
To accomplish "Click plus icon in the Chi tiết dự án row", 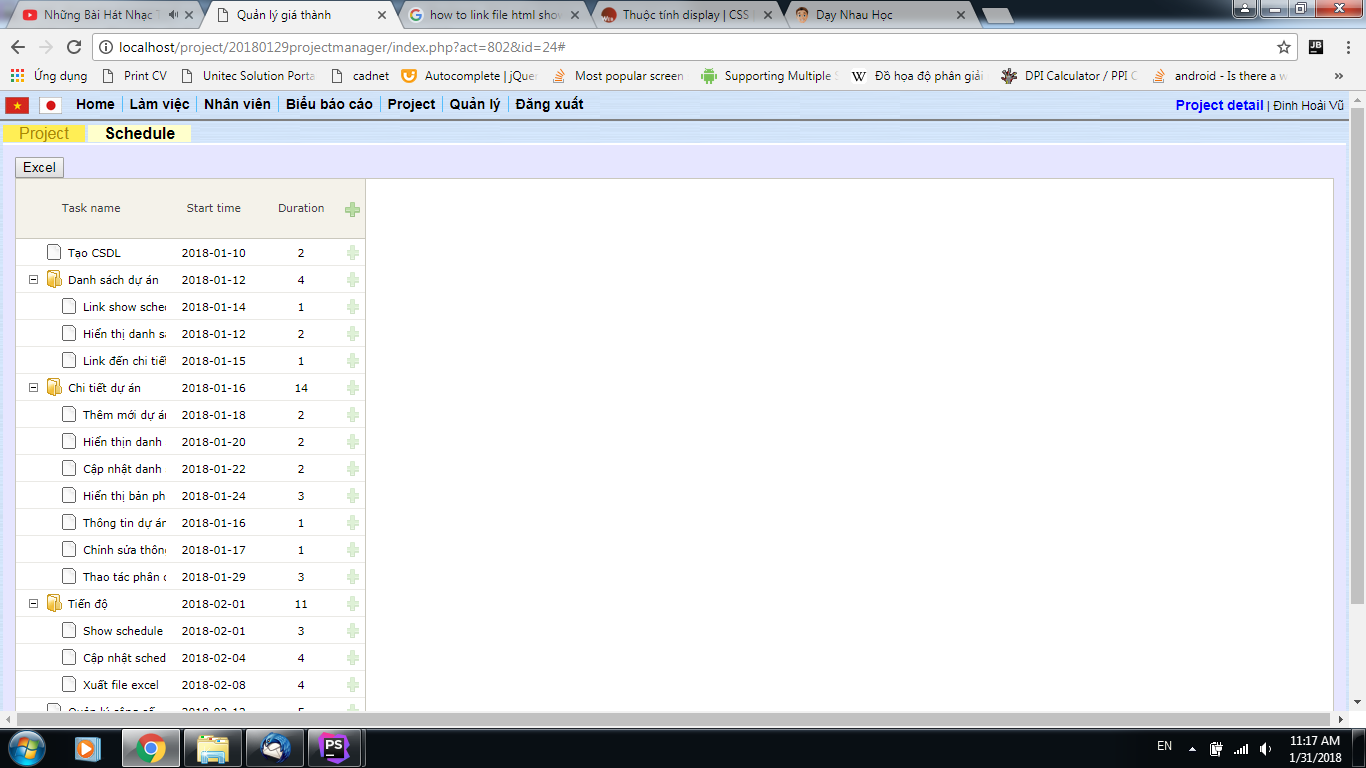I will [352, 388].
